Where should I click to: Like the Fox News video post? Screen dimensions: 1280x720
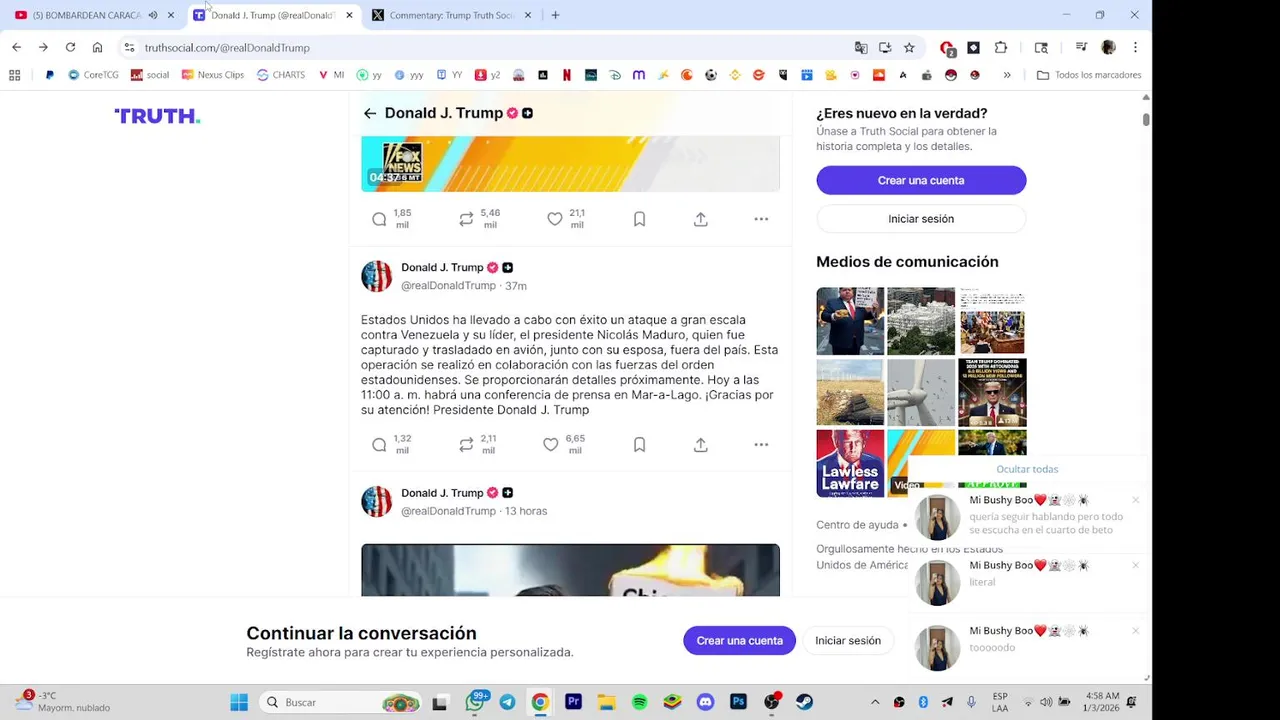(x=555, y=219)
